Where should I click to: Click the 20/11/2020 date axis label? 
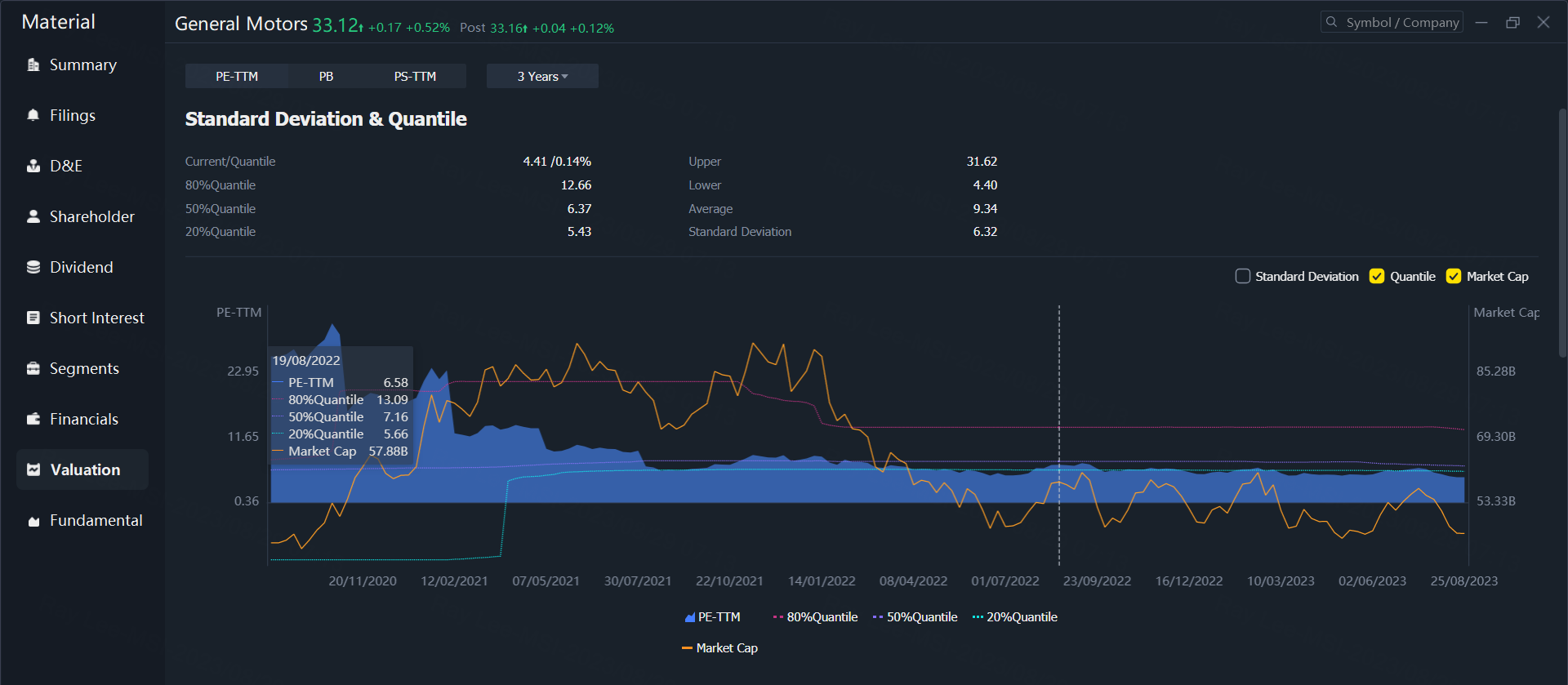pyautogui.click(x=363, y=581)
